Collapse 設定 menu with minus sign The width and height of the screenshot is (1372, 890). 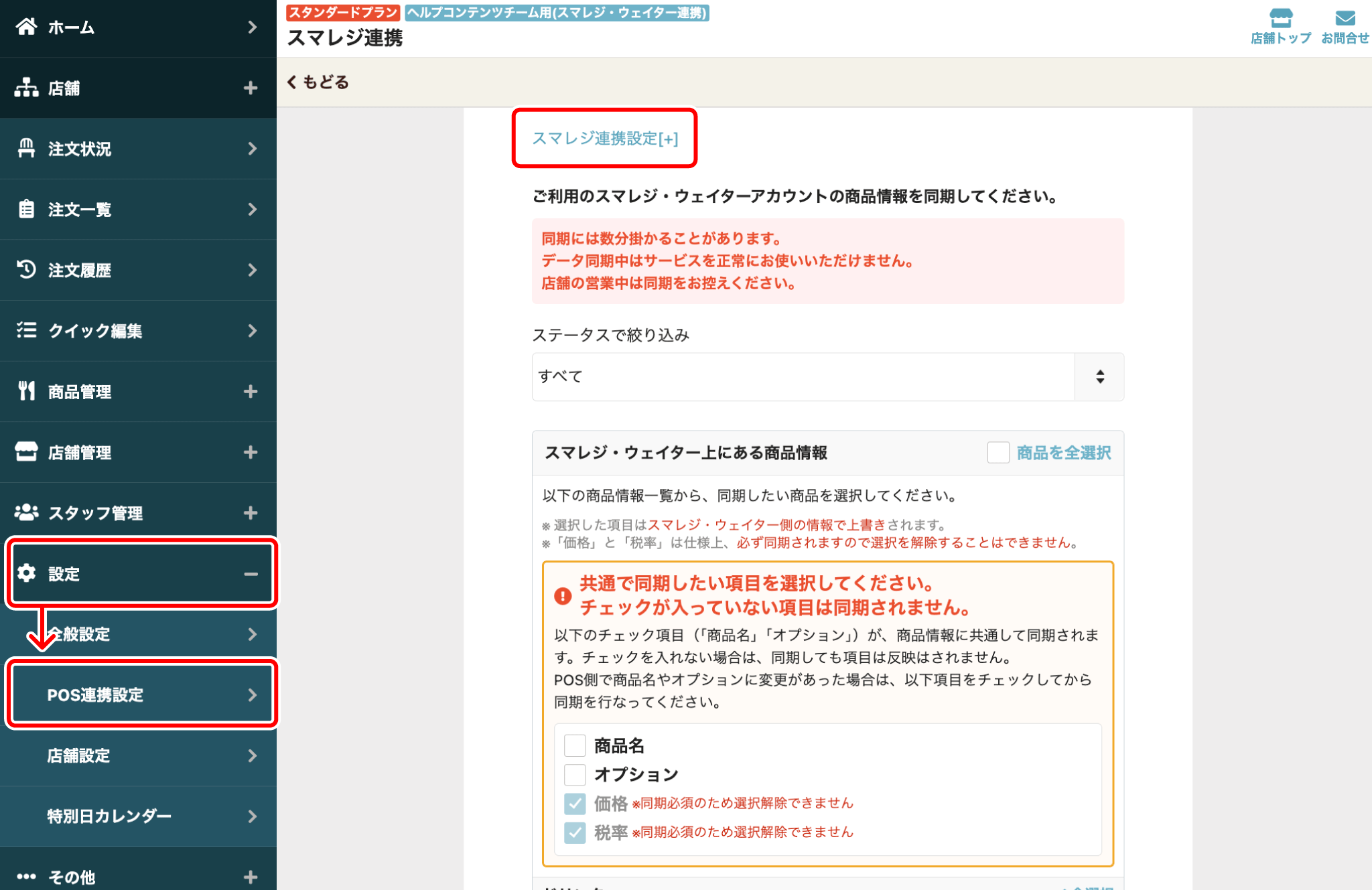(251, 574)
